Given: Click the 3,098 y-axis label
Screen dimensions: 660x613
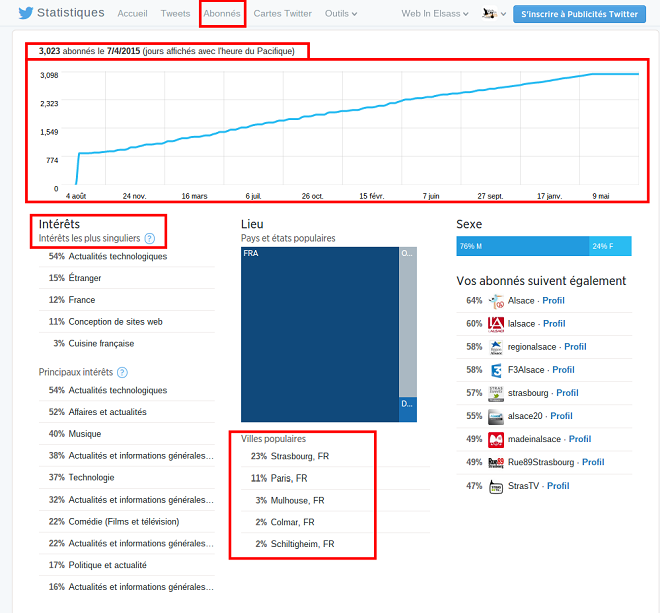Looking at the screenshot, I should click(49, 75).
